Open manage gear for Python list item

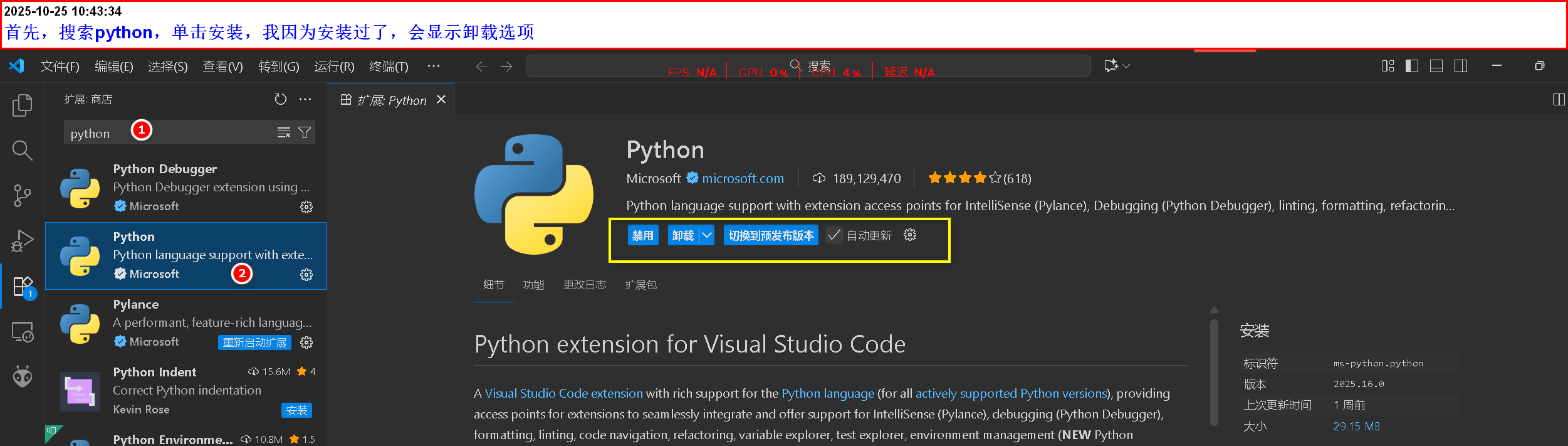coord(306,275)
